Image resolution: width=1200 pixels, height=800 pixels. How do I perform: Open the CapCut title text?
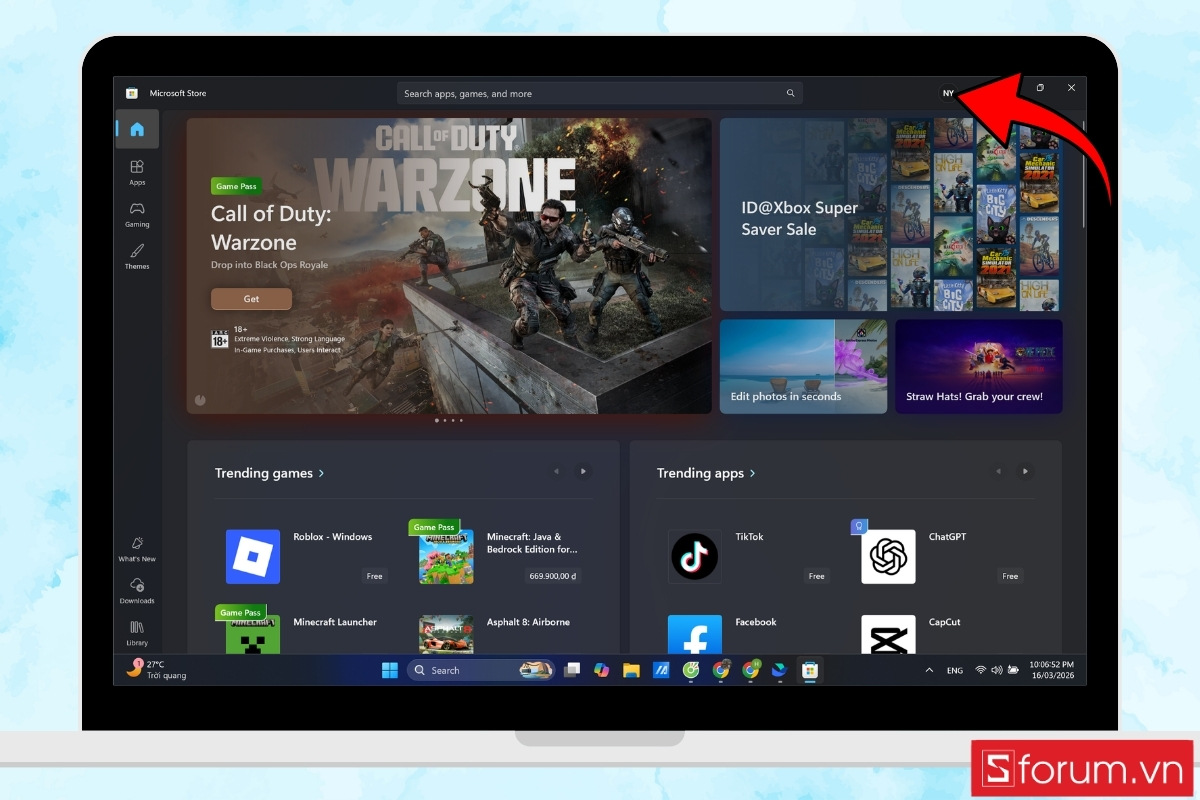(944, 622)
